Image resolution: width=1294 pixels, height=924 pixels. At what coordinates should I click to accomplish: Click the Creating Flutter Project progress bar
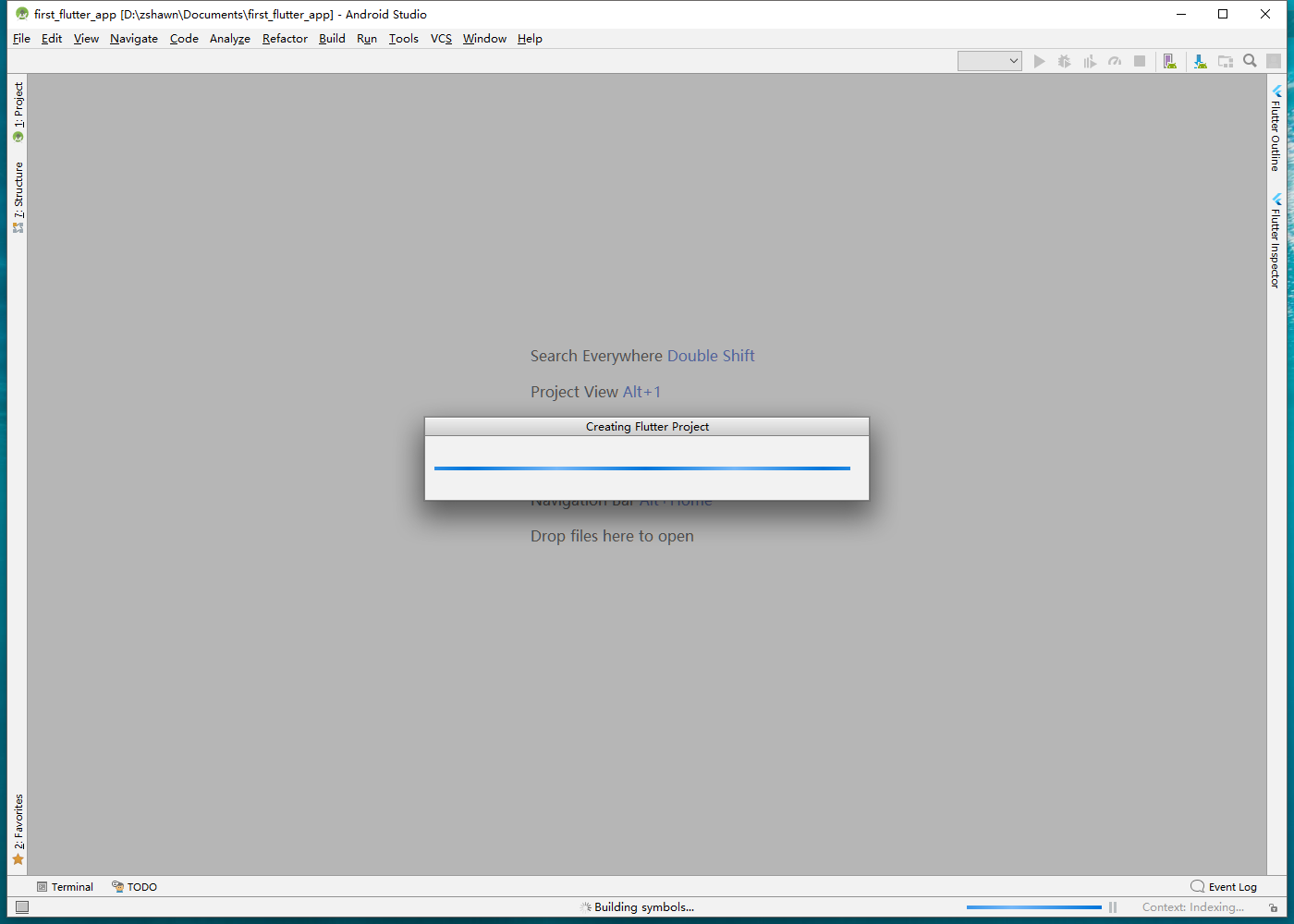[x=642, y=468]
